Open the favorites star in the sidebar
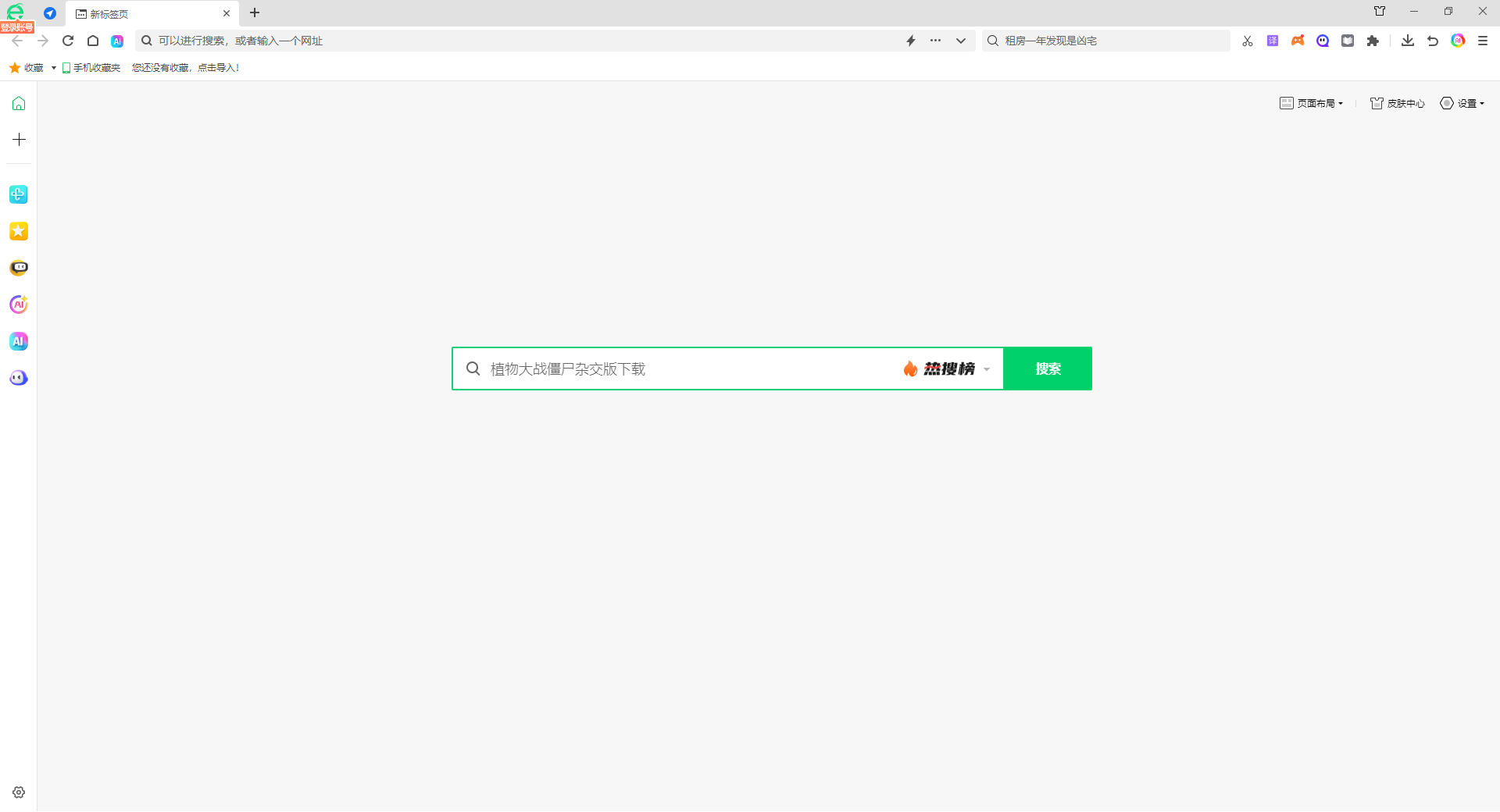This screenshot has height=812, width=1500. click(18, 231)
